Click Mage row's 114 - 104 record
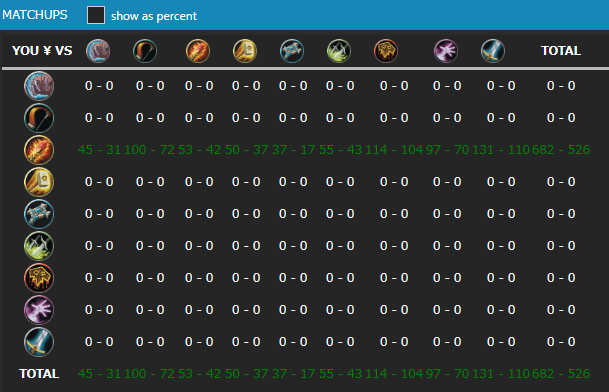609x392 pixels. pyautogui.click(x=394, y=150)
